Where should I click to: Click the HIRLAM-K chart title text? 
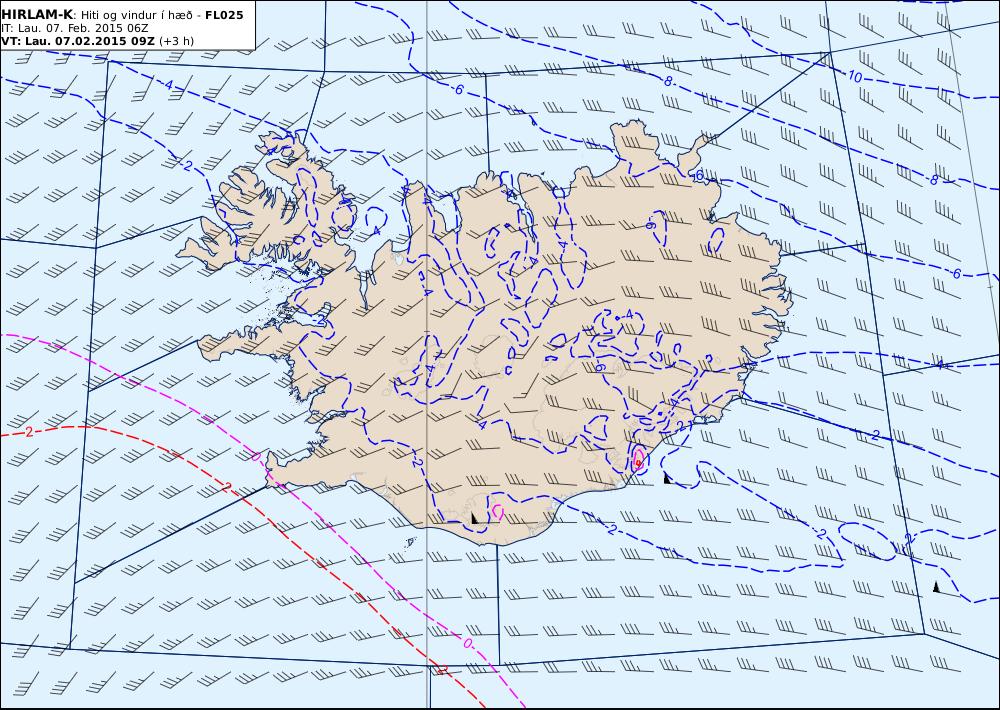[38, 15]
